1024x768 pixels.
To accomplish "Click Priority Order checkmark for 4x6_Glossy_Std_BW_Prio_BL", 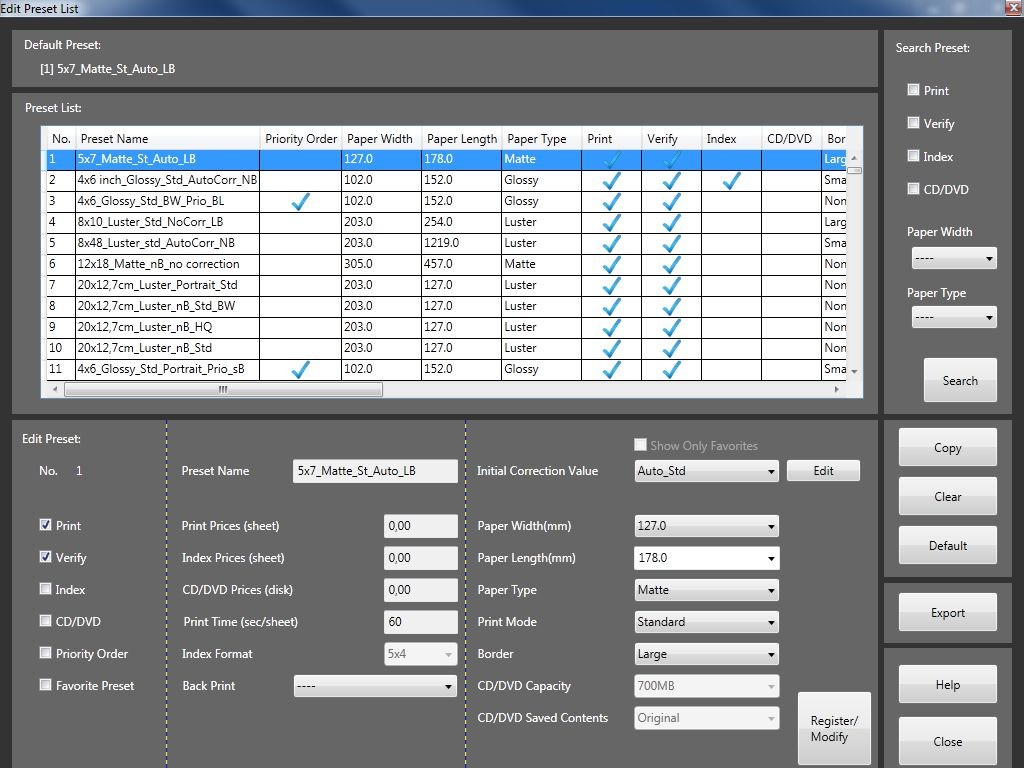I will 299,201.
